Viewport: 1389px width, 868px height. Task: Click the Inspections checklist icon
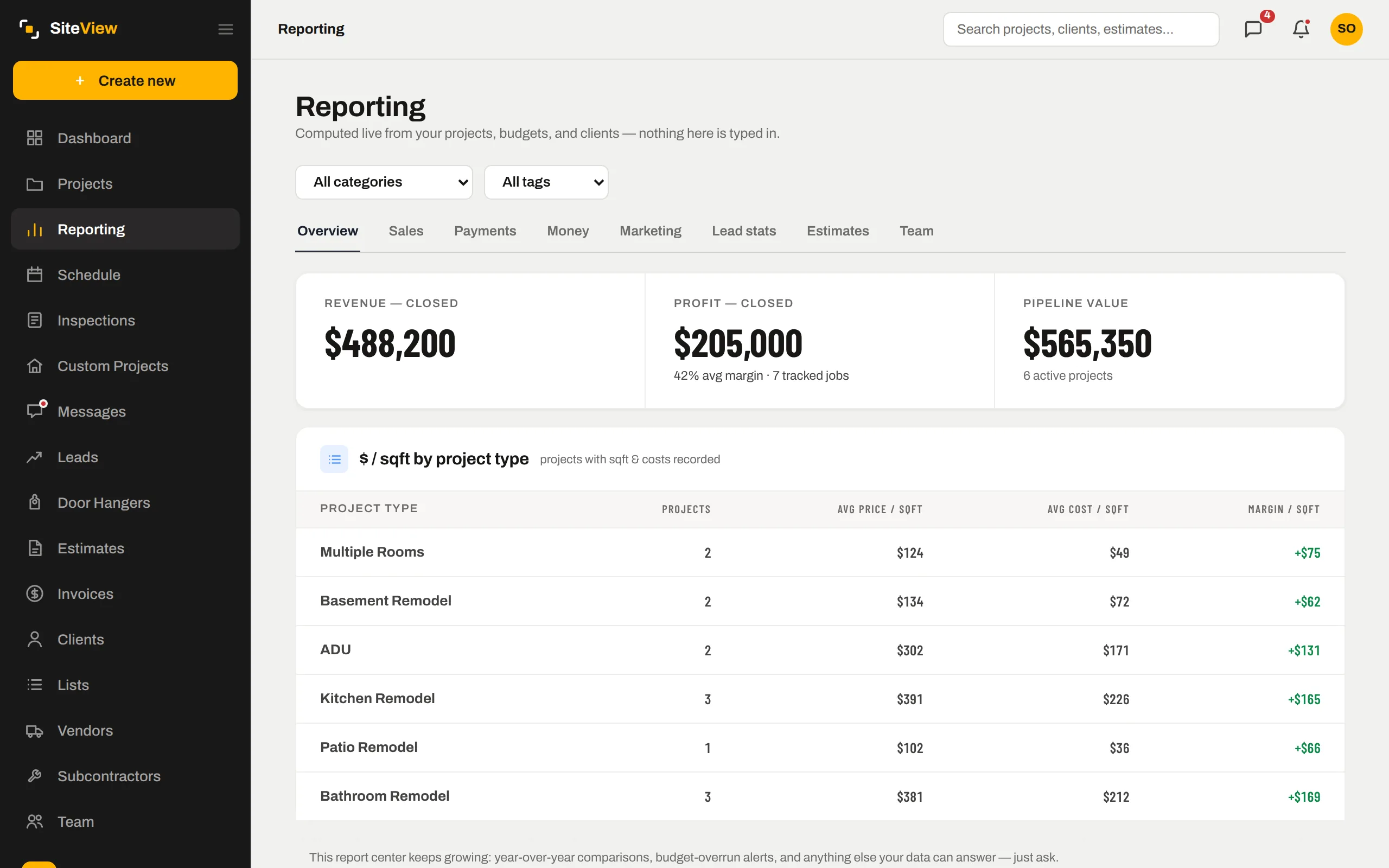pos(34,320)
